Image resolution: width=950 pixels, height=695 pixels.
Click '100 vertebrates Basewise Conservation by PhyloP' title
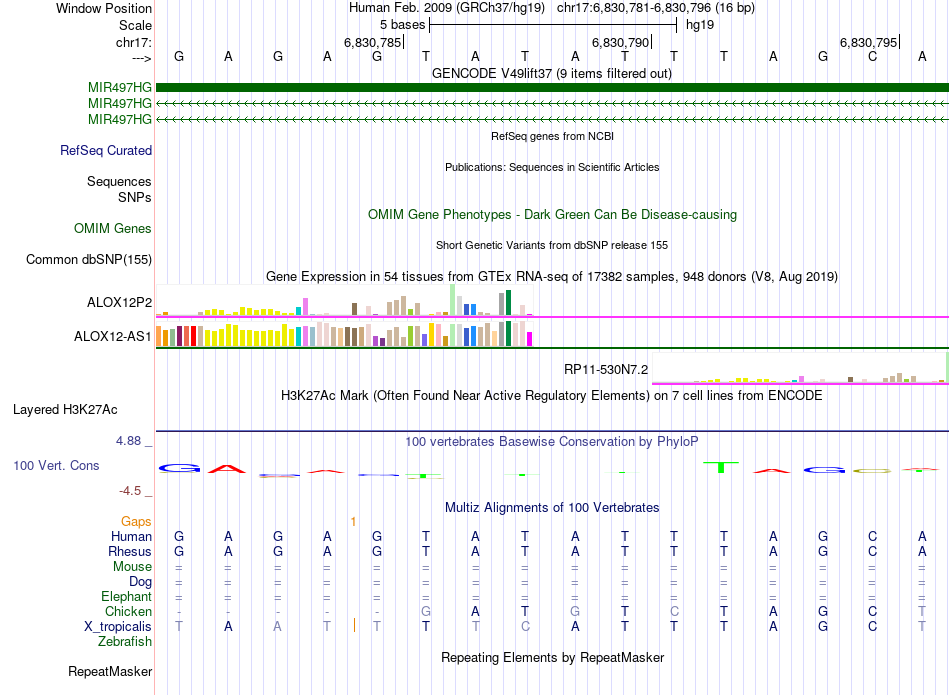point(552,442)
